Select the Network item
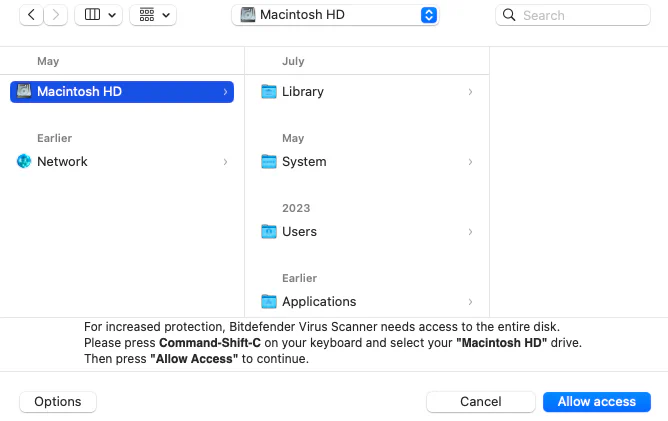This screenshot has height=421, width=668. tap(62, 161)
